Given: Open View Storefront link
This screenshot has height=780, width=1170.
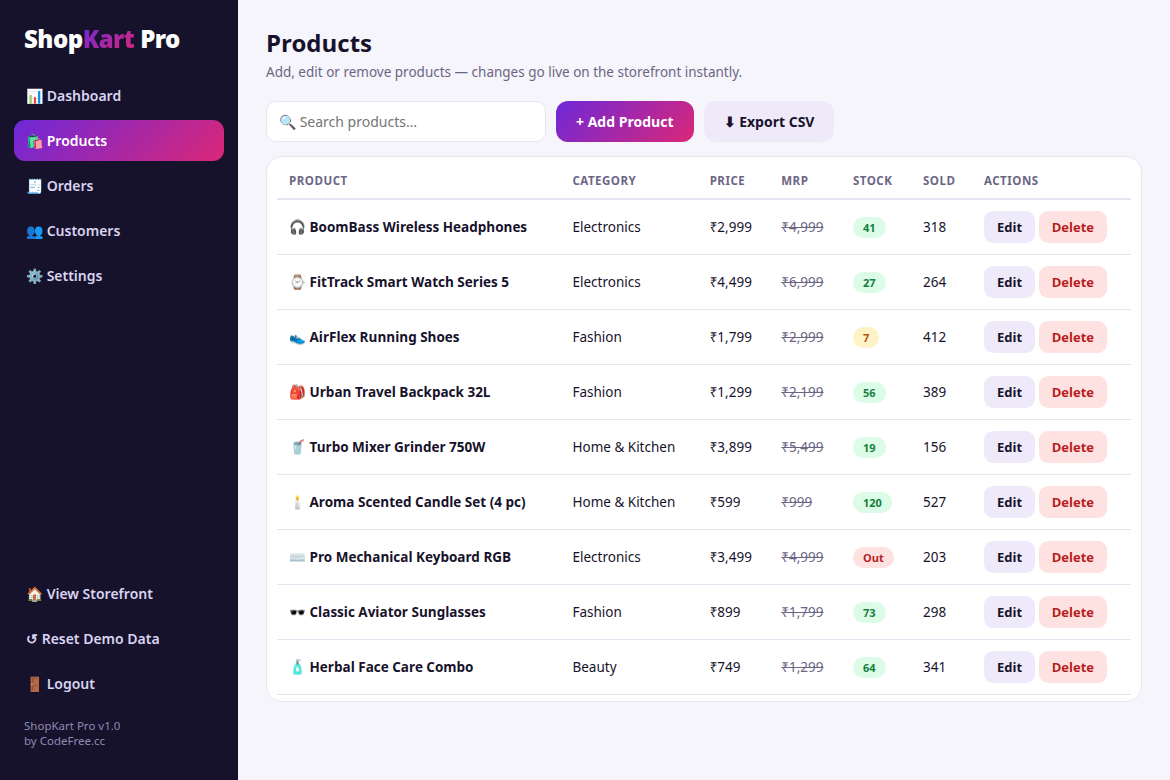Looking at the screenshot, I should click(119, 594).
